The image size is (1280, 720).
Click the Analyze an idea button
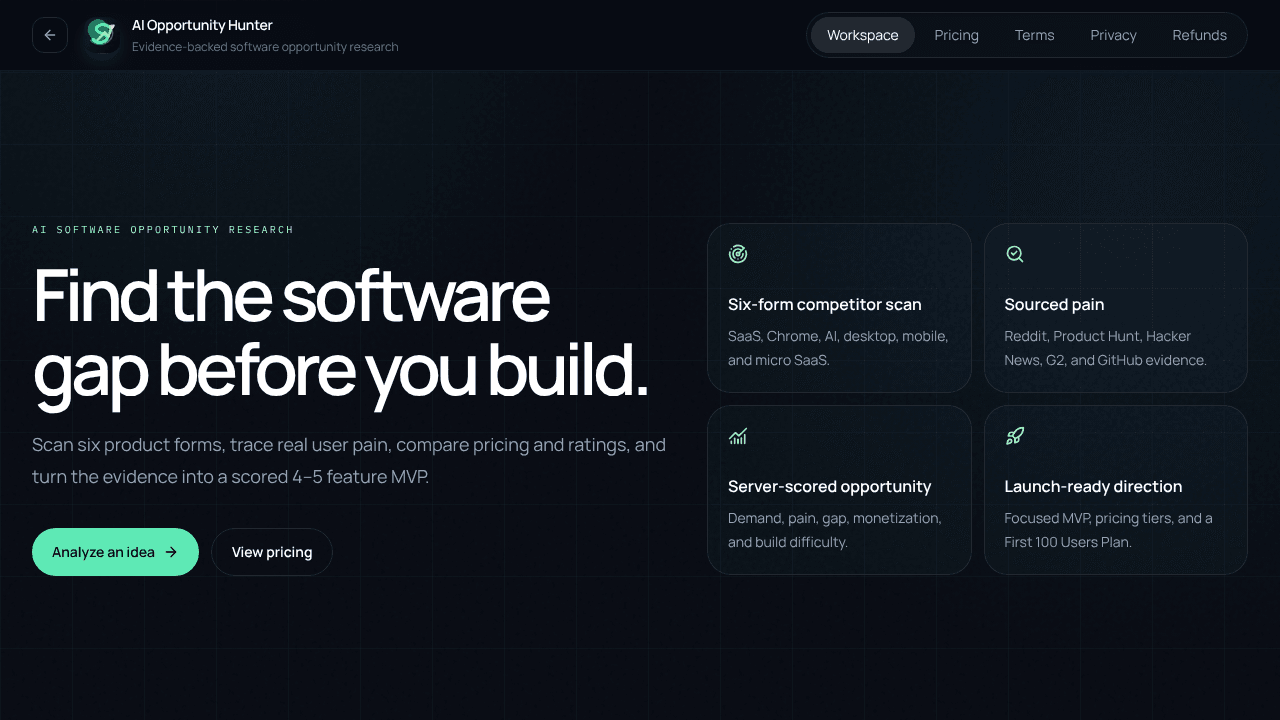click(115, 552)
